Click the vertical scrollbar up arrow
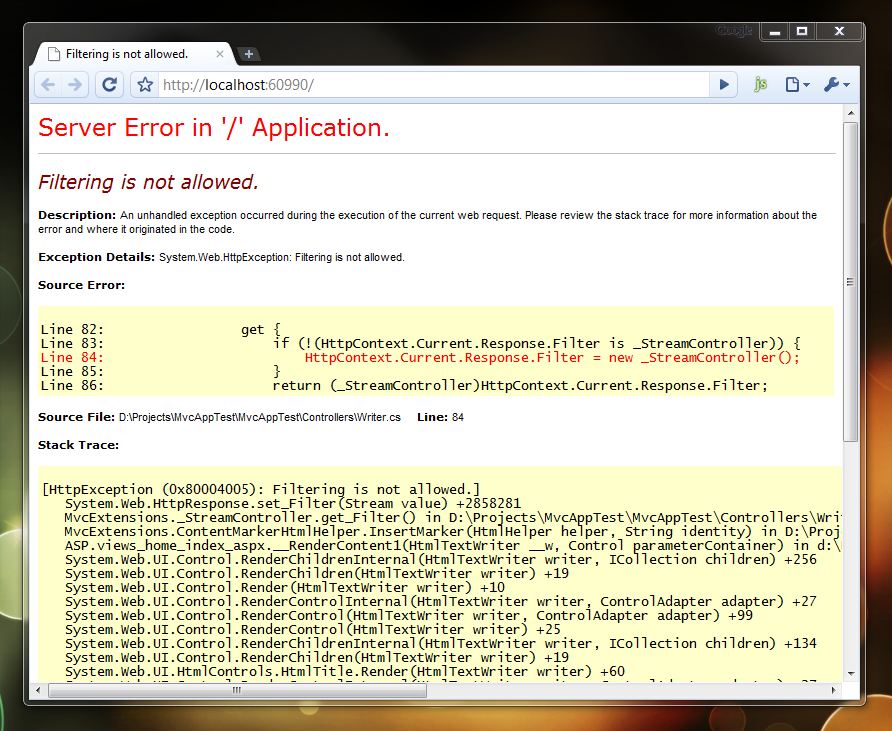892x731 pixels. 850,113
